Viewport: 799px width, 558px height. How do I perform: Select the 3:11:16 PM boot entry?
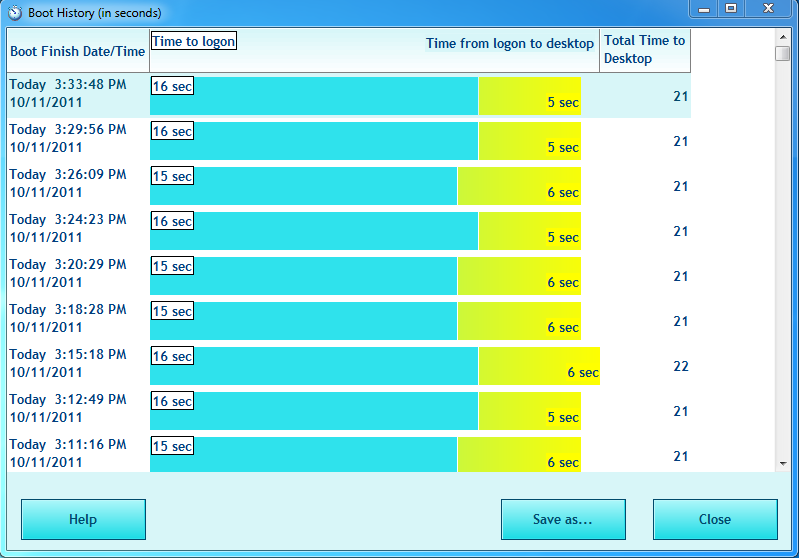click(x=349, y=454)
